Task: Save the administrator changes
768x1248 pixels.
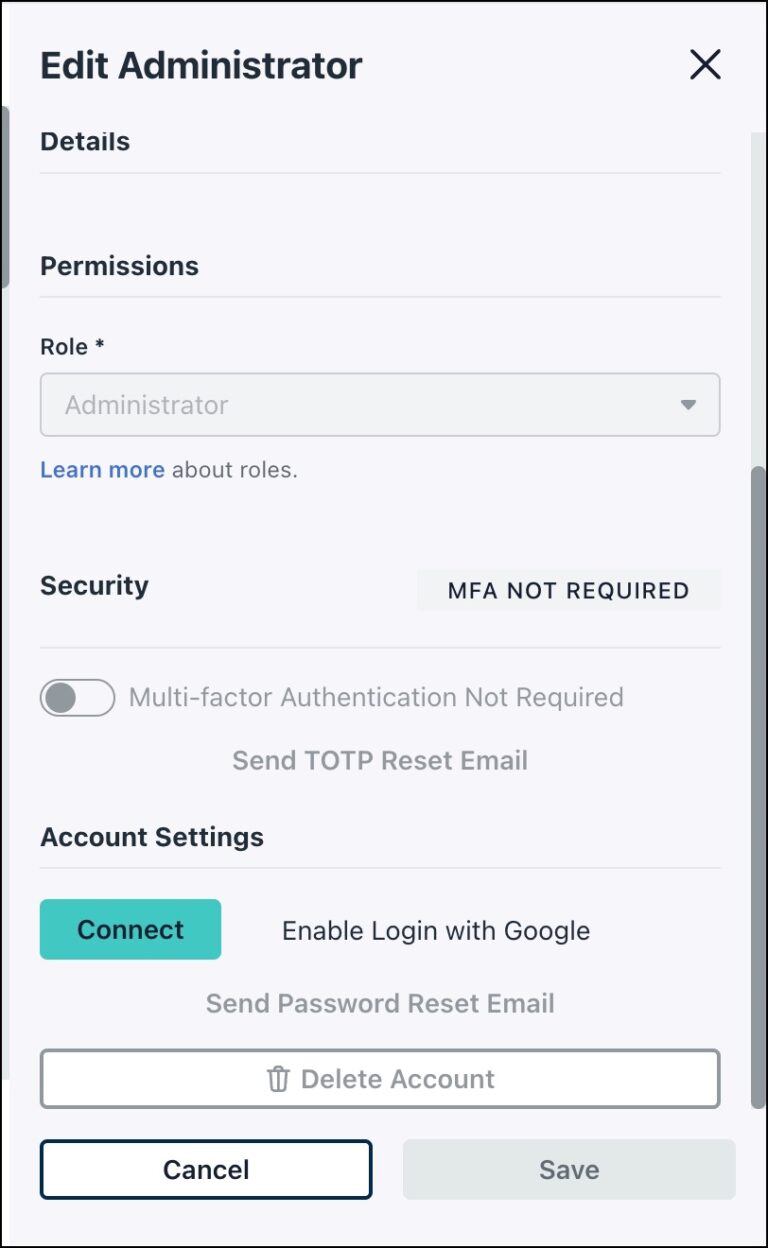Action: click(x=568, y=1169)
